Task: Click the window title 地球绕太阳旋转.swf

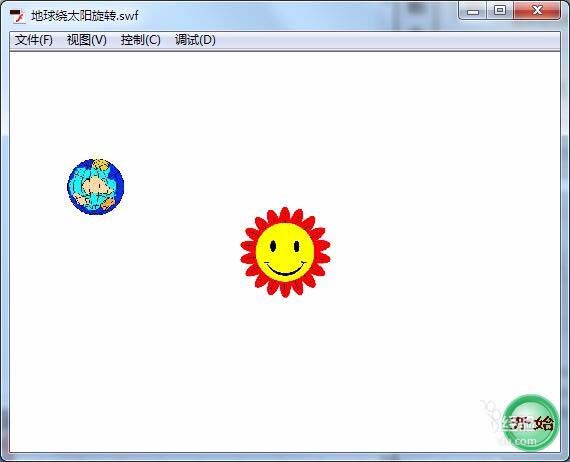Action: click(85, 16)
